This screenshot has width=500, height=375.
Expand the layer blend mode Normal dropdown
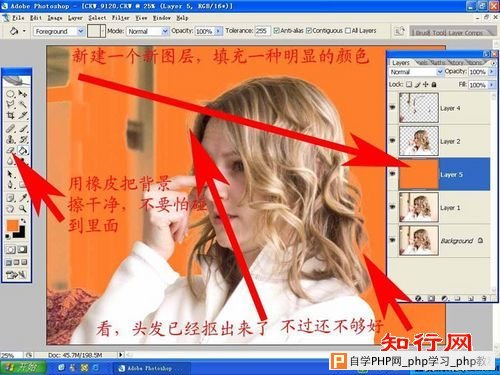(x=416, y=72)
